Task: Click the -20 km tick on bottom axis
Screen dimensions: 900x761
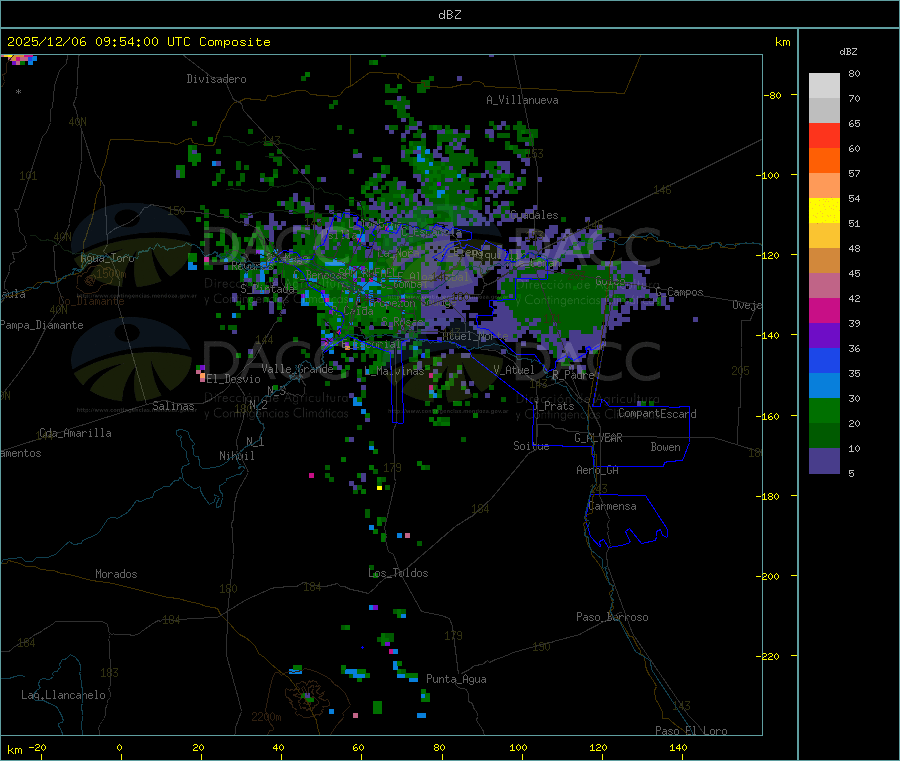Action: (38, 748)
